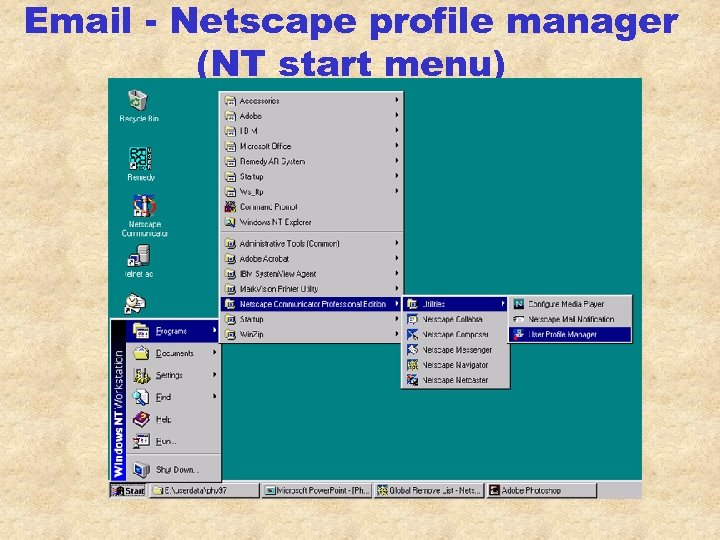This screenshot has width=720, height=540.
Task: Click the Startup folder below Netscape Communicator entry
Action: (311, 319)
